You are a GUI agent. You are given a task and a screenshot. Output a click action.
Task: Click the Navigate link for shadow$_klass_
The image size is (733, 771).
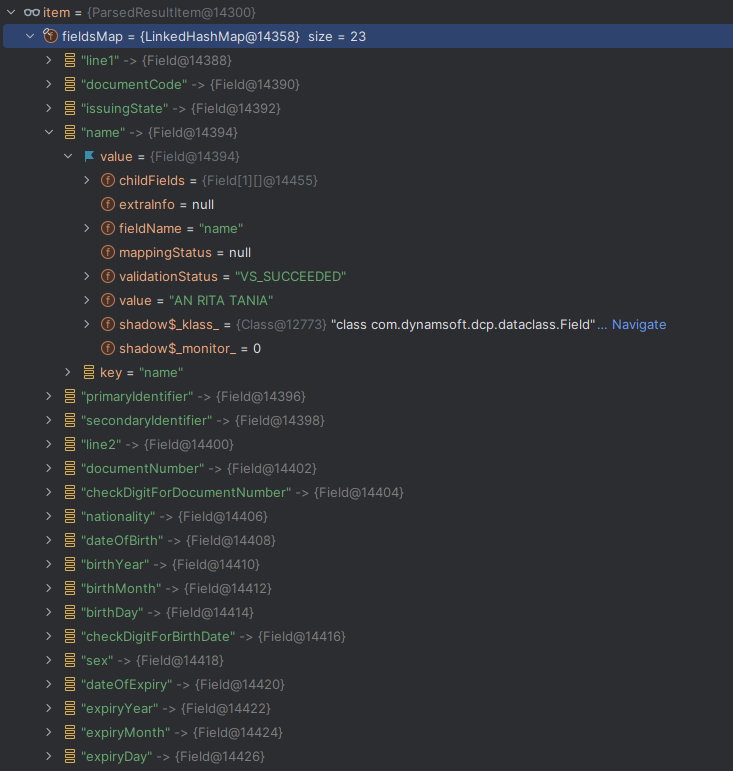point(638,324)
